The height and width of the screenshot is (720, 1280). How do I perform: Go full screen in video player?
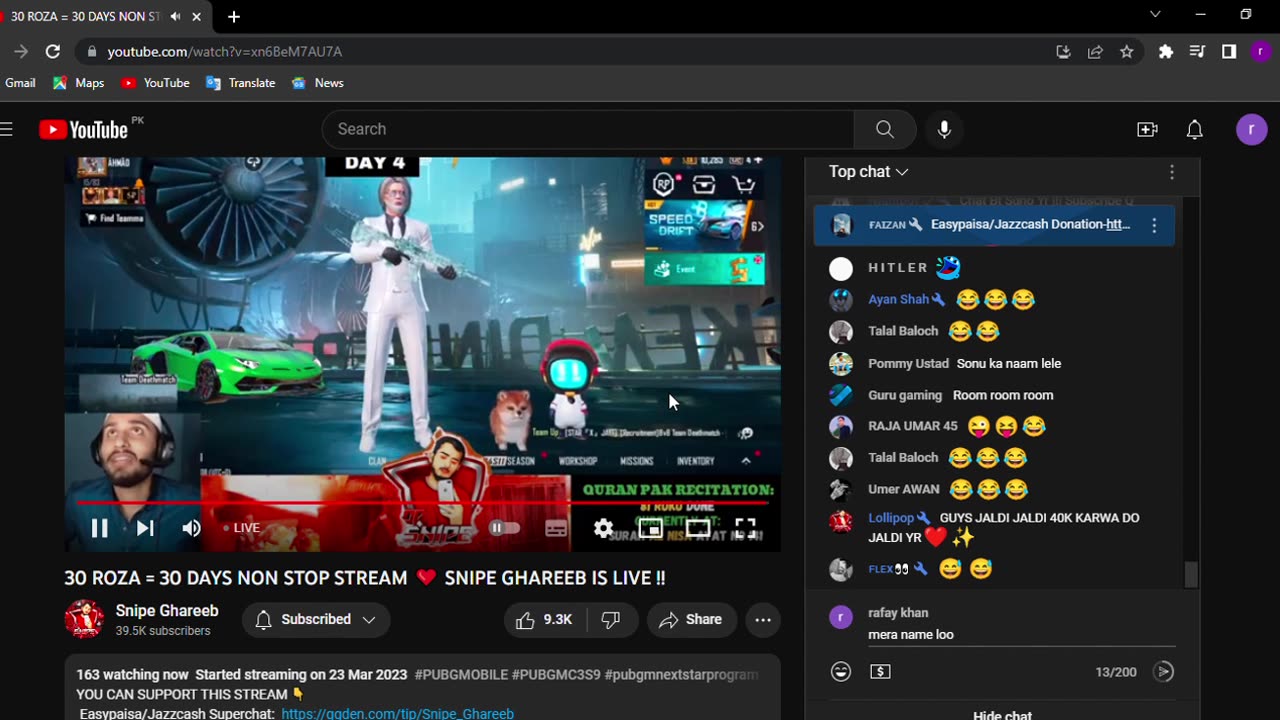pyautogui.click(x=745, y=528)
